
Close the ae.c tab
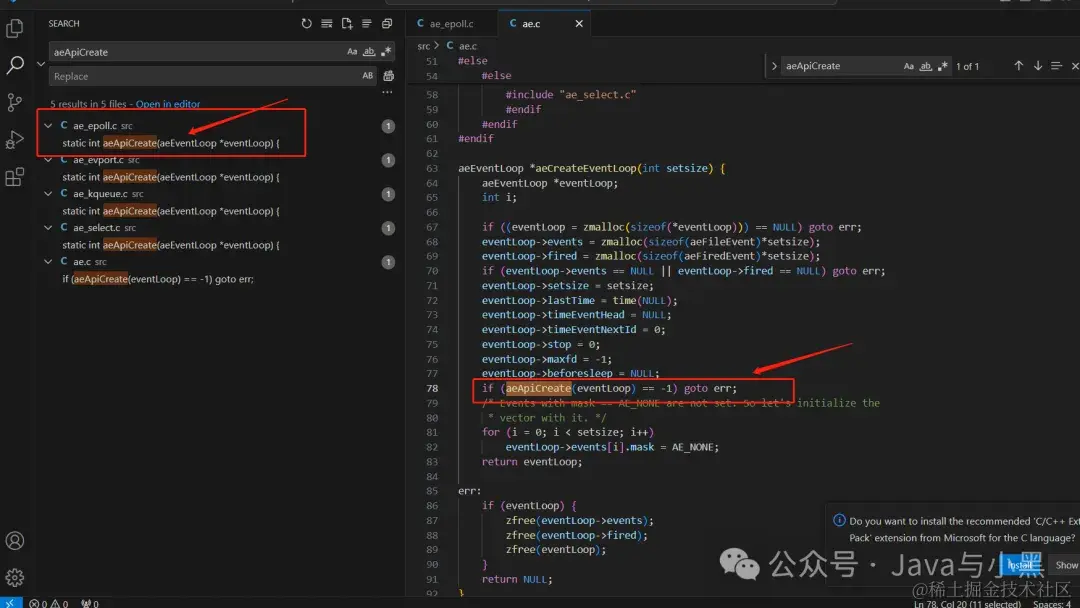pyautogui.click(x=579, y=23)
